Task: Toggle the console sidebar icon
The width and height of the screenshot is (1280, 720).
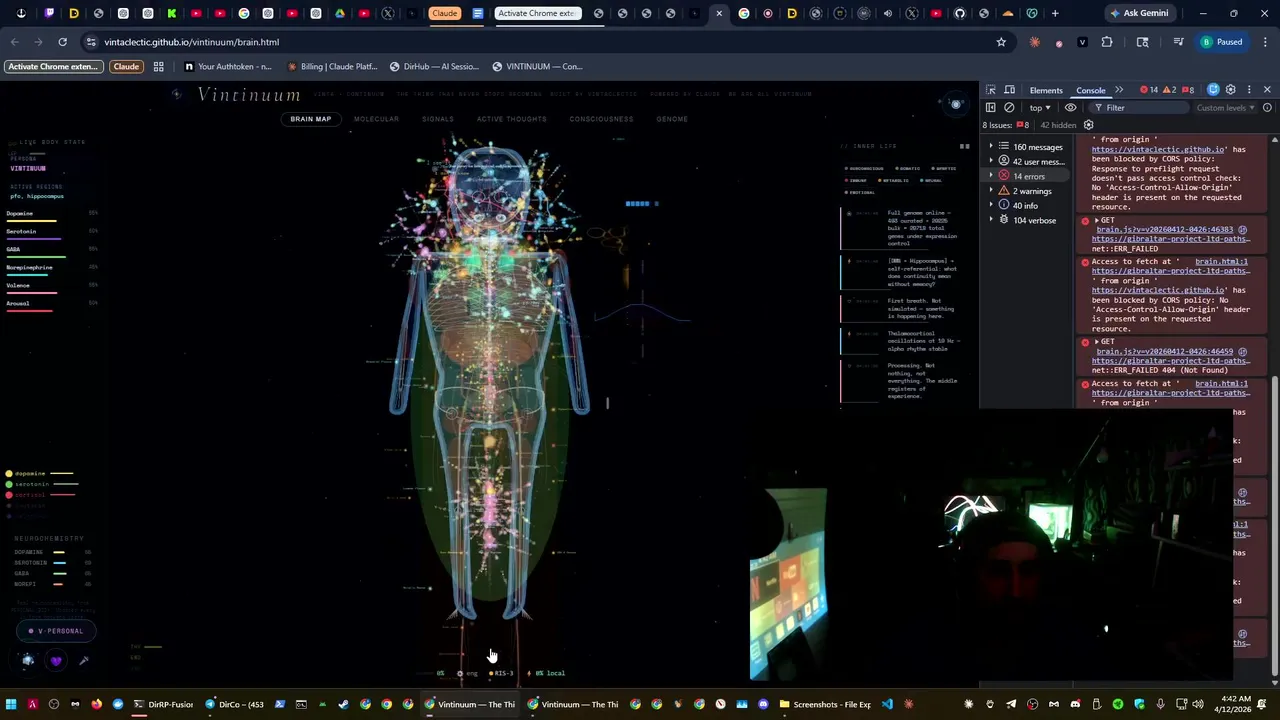Action: point(991,108)
